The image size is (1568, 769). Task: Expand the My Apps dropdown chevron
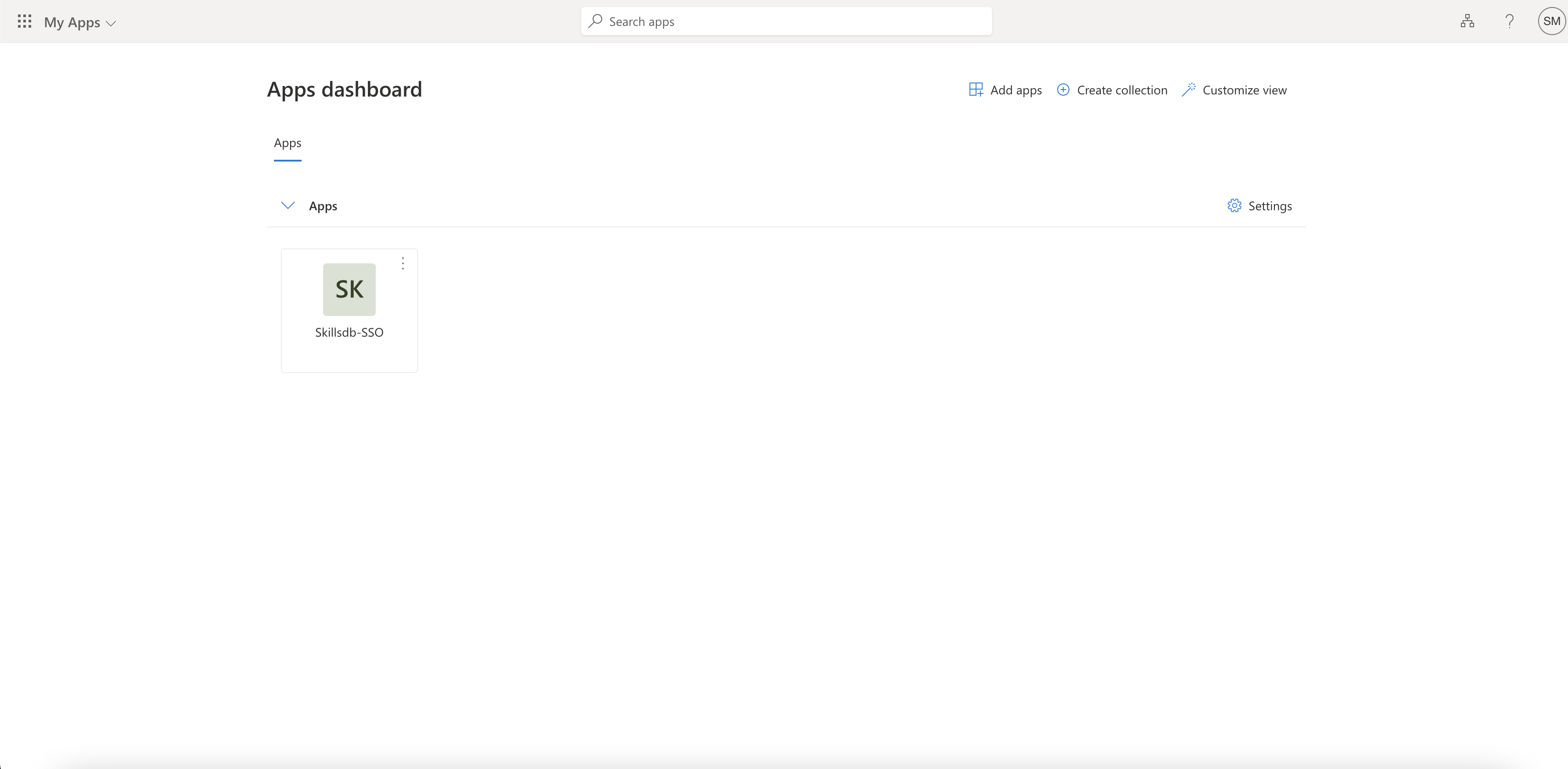point(111,23)
